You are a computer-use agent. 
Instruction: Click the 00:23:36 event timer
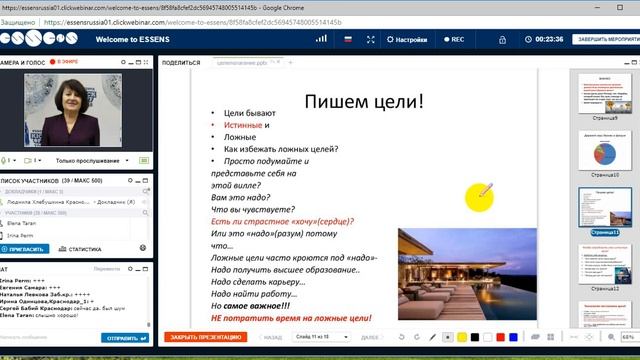pos(544,39)
